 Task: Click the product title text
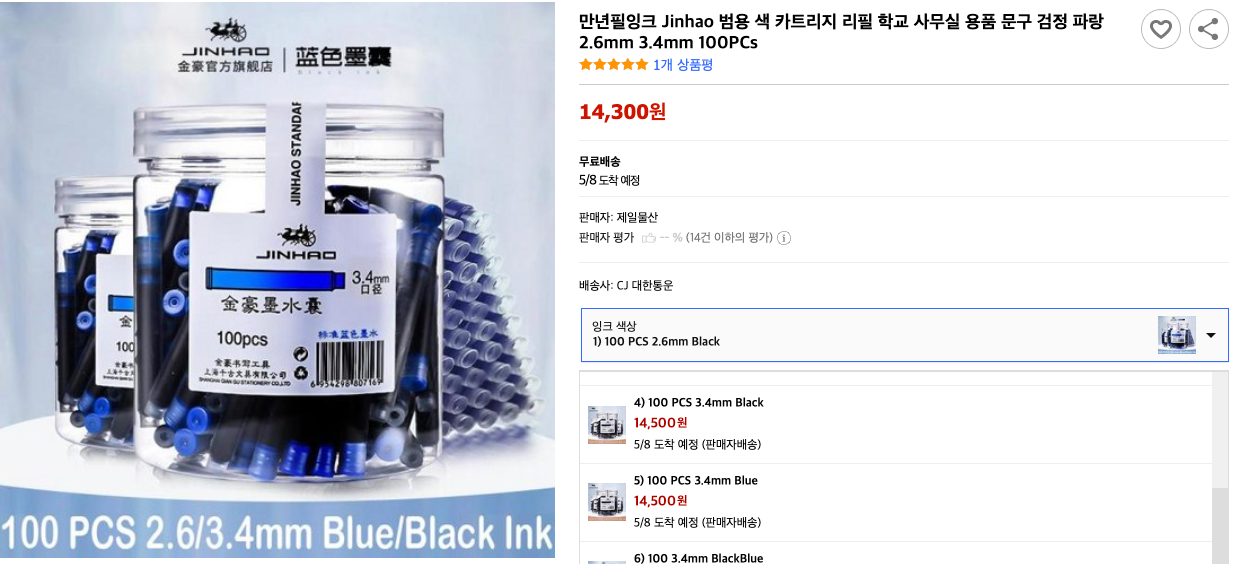(841, 32)
